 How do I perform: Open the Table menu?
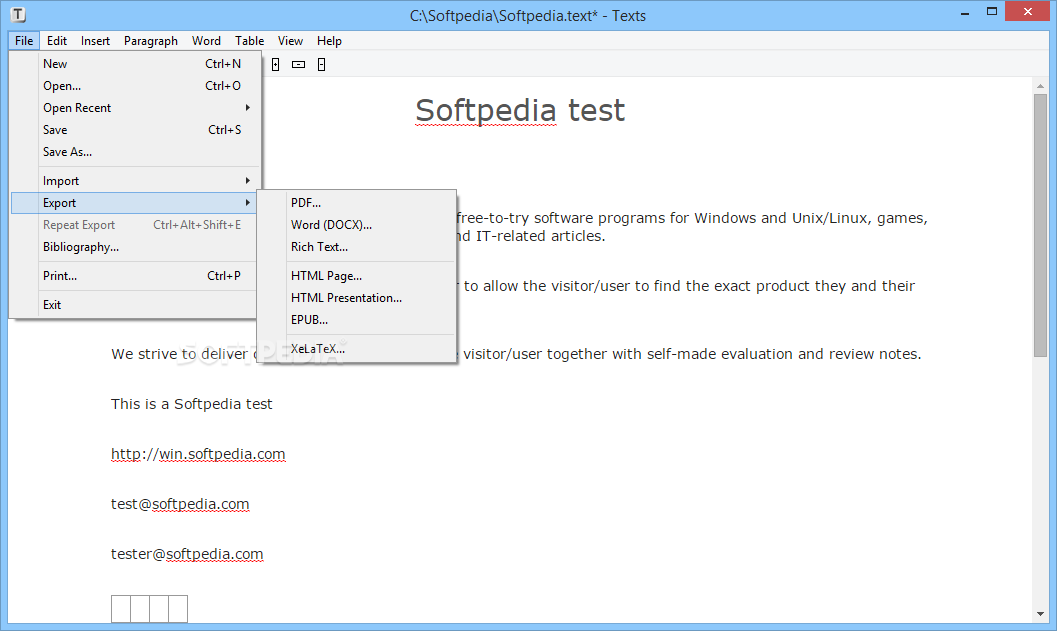249,40
